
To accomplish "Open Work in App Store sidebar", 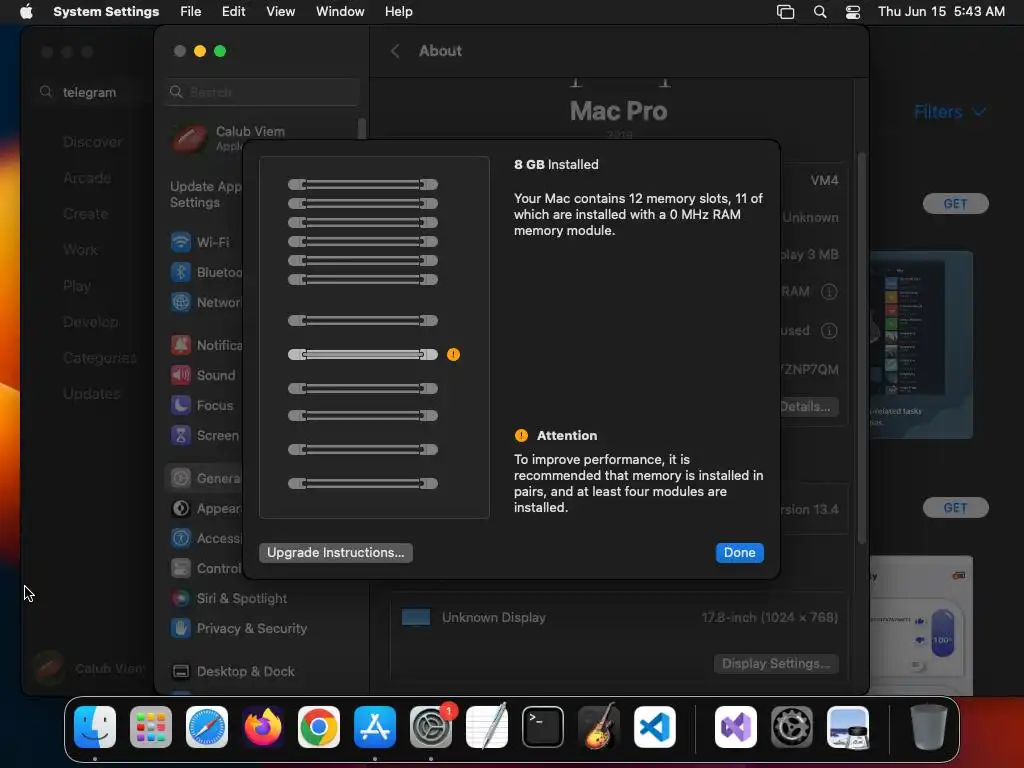I will [80, 250].
